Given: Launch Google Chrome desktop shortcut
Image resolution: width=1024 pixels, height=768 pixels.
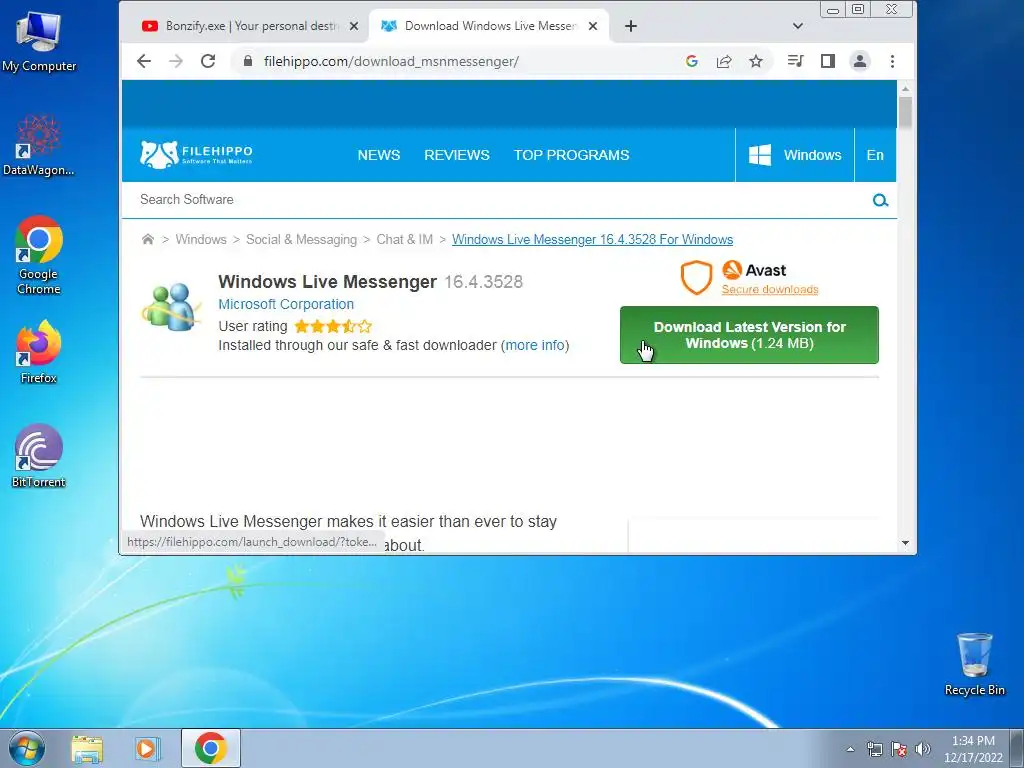Looking at the screenshot, I should [39, 255].
